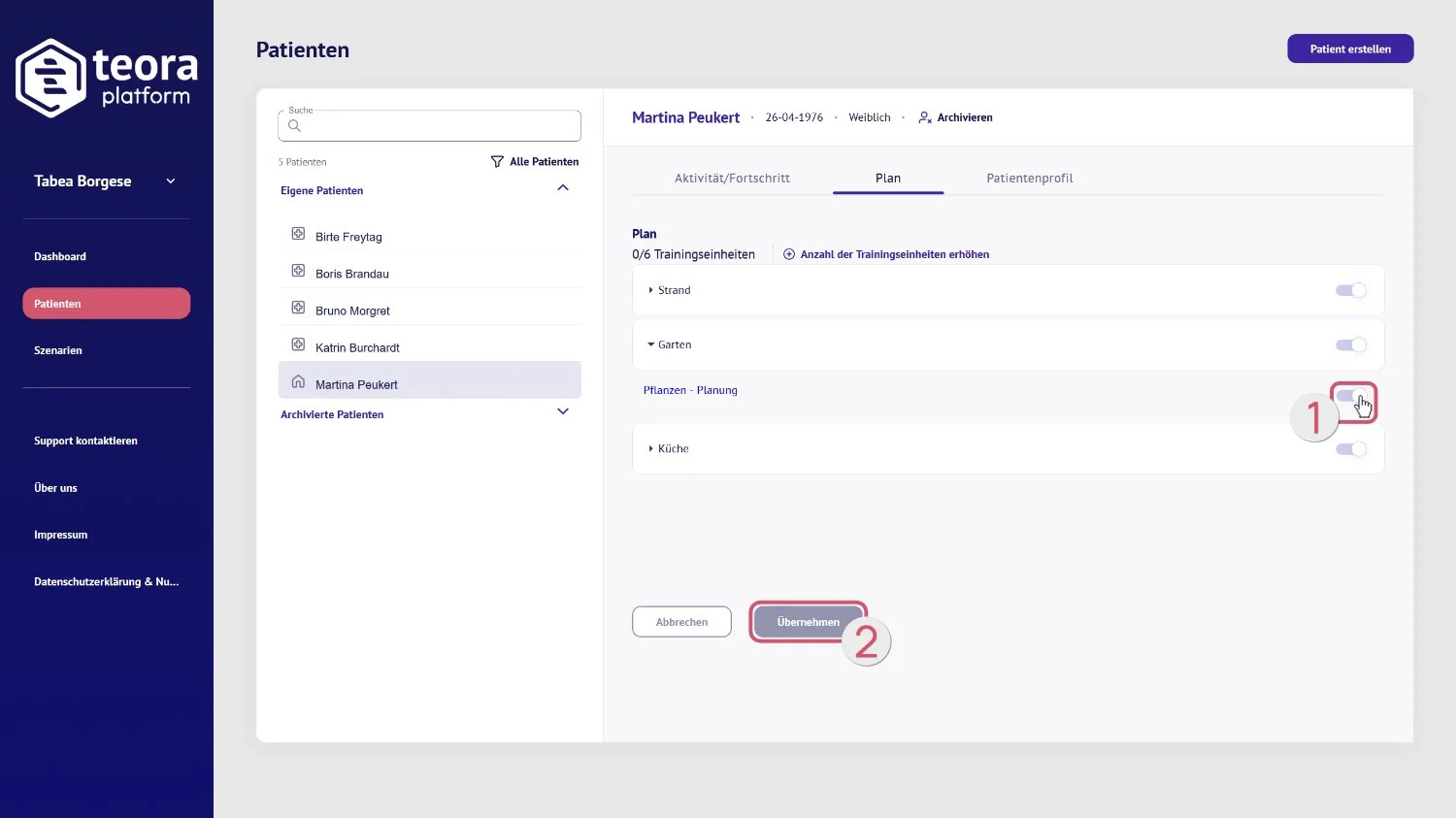Click the Archivieren link
Viewport: 1456px width, 818px height.
click(965, 117)
